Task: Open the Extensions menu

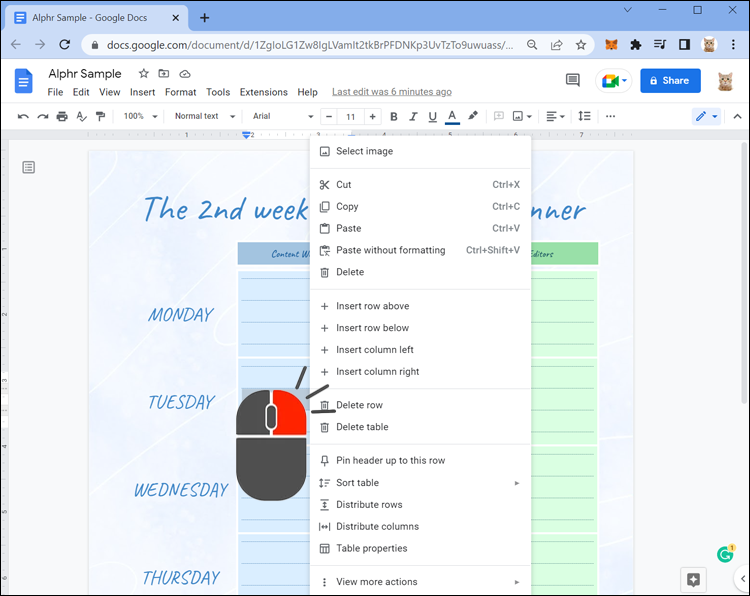Action: pos(264,92)
